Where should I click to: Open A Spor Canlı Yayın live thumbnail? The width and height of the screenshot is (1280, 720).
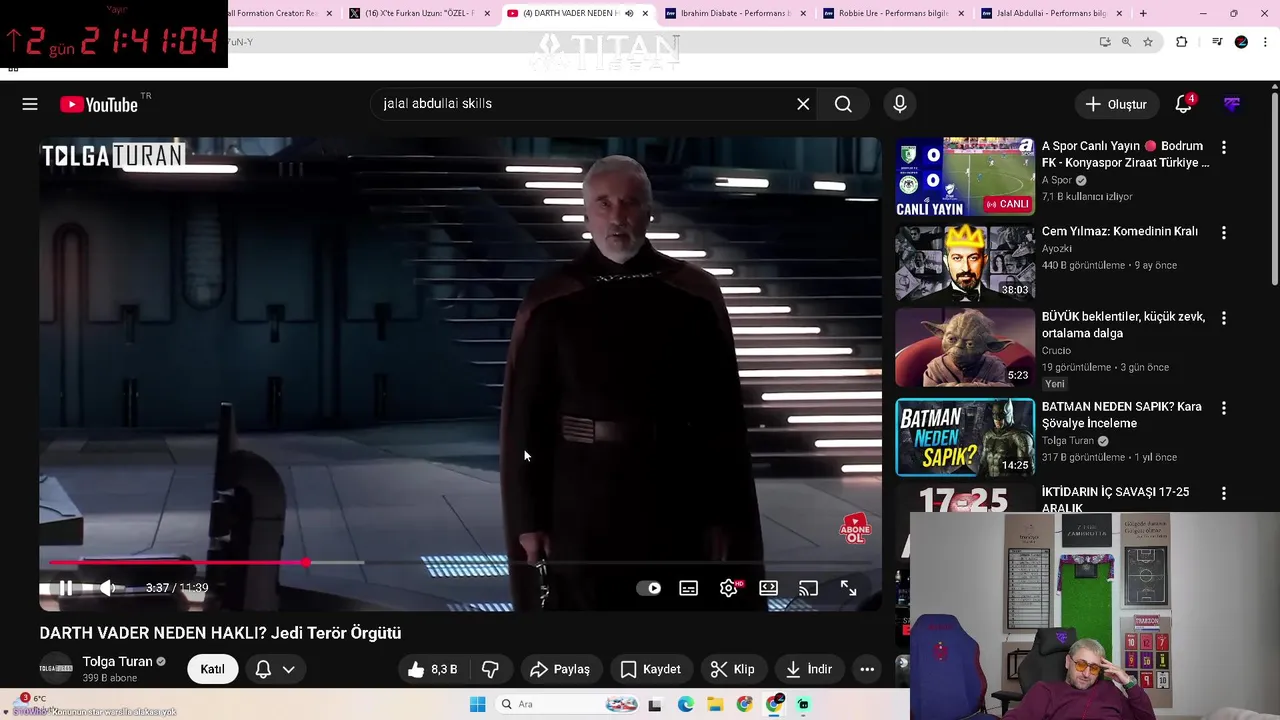(x=965, y=177)
